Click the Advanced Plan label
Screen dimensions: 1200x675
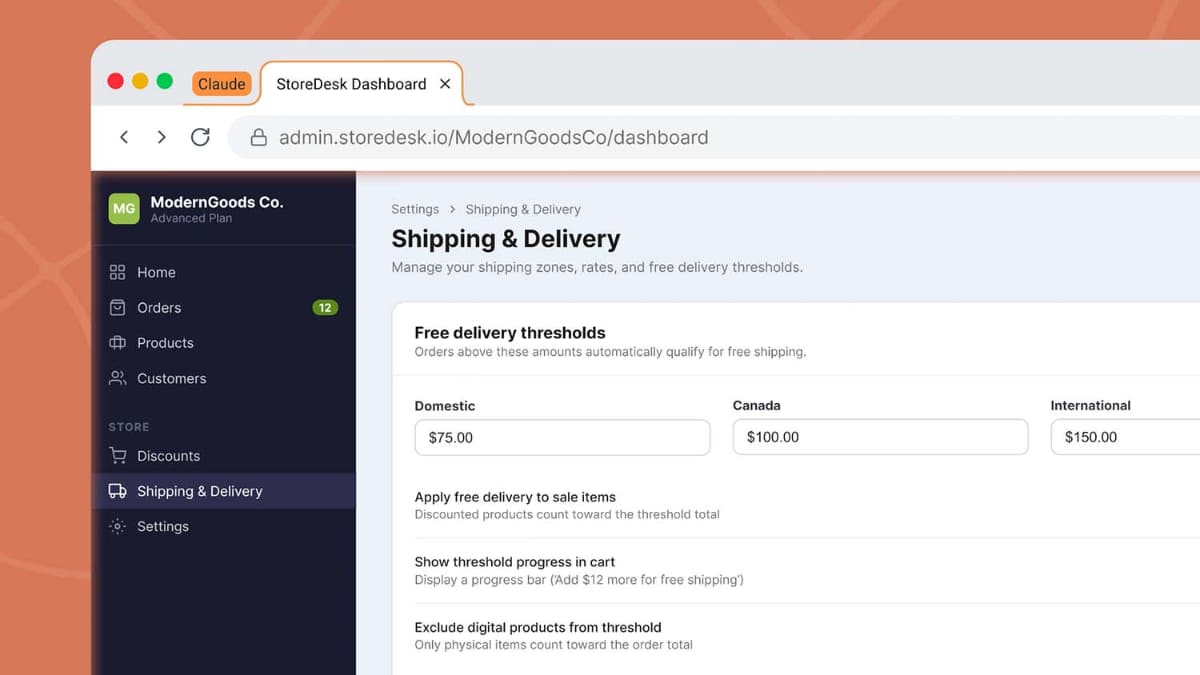191,218
